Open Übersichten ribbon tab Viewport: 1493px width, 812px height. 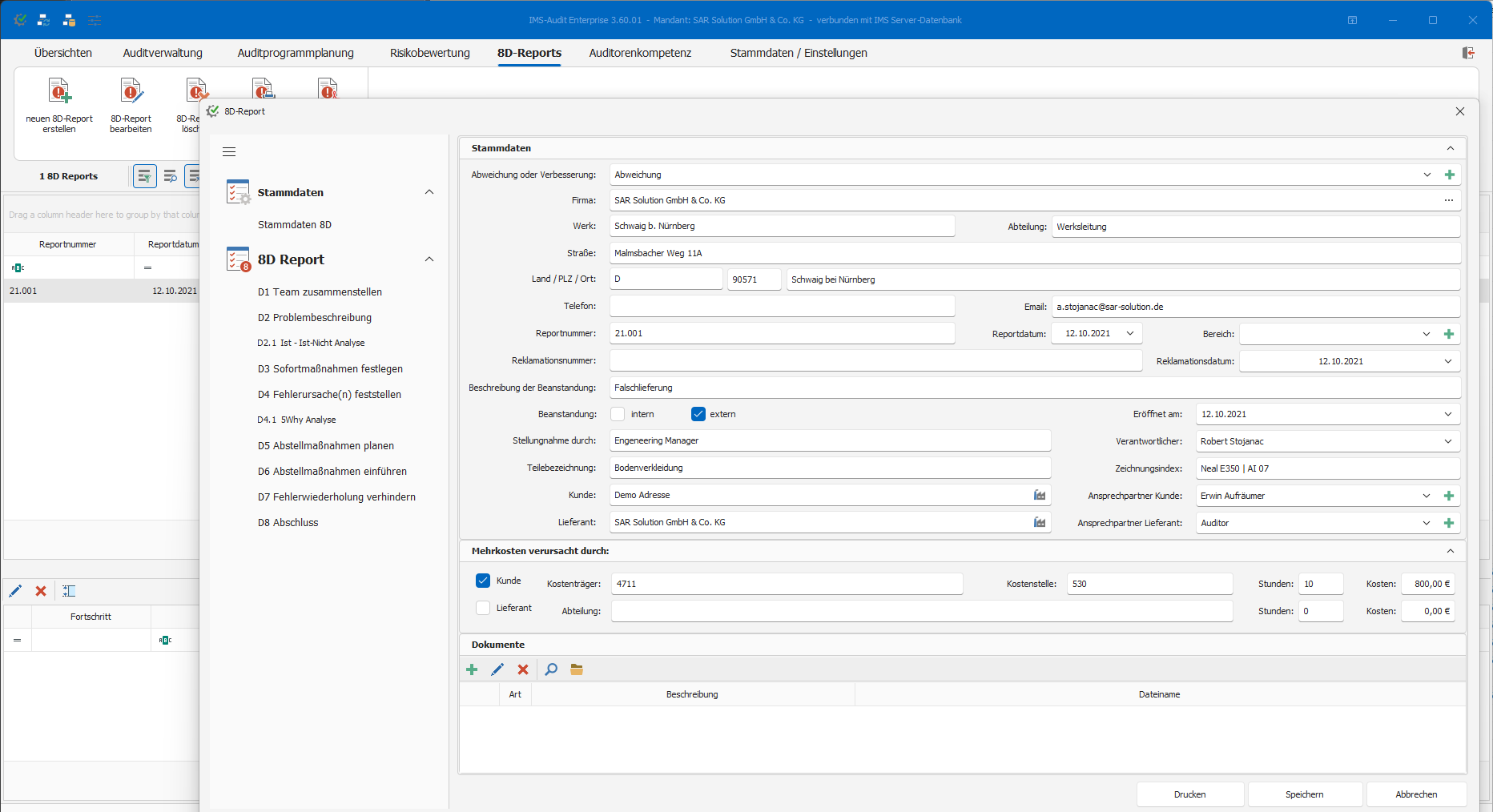pos(63,53)
